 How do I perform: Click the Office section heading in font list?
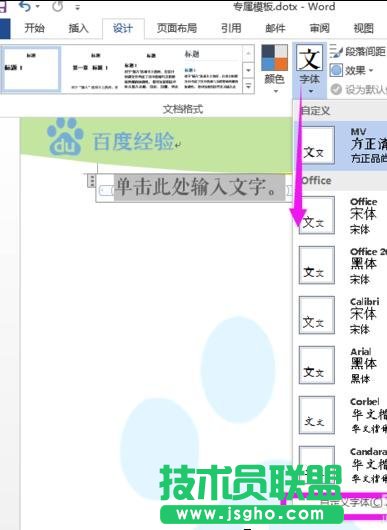(316, 180)
